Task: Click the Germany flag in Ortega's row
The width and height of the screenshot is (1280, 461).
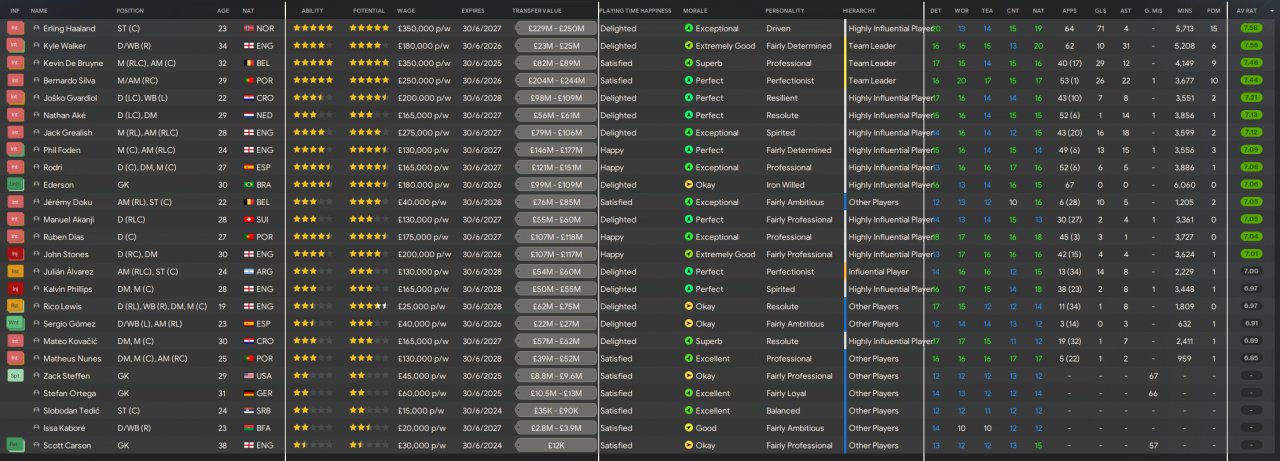Action: pos(249,393)
